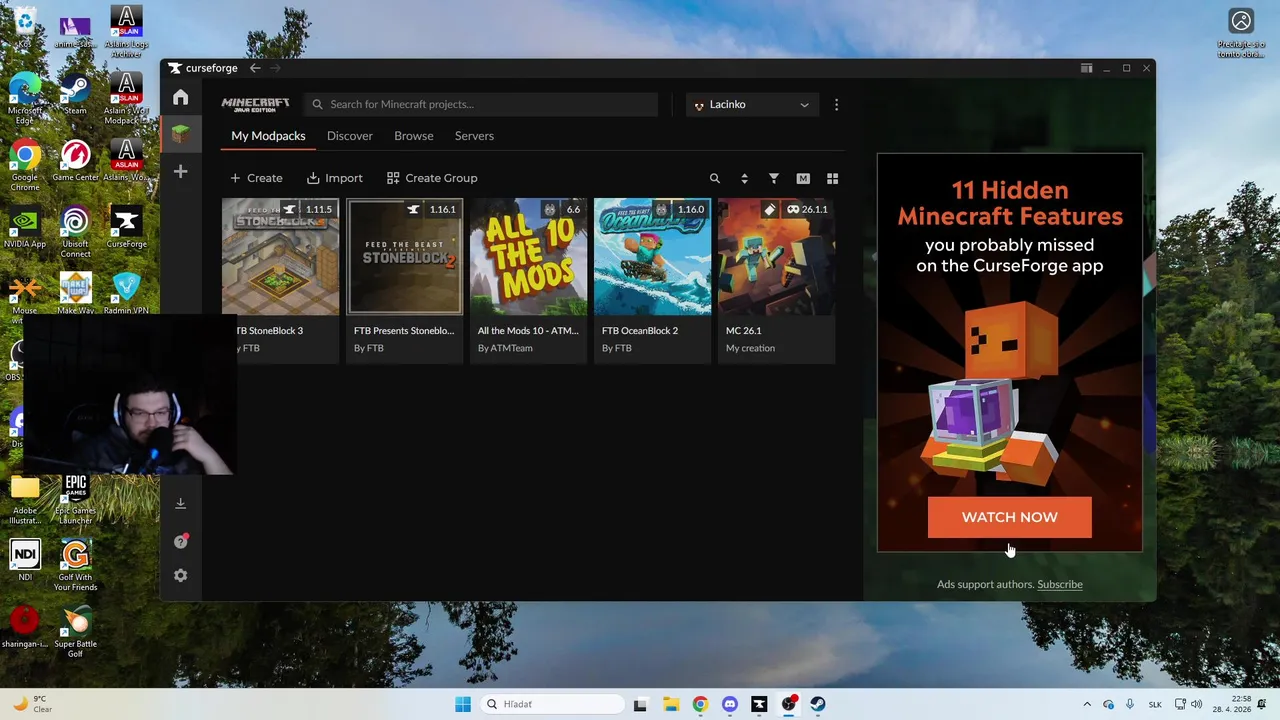Toggle the M badge icon in toolbar

point(803,178)
